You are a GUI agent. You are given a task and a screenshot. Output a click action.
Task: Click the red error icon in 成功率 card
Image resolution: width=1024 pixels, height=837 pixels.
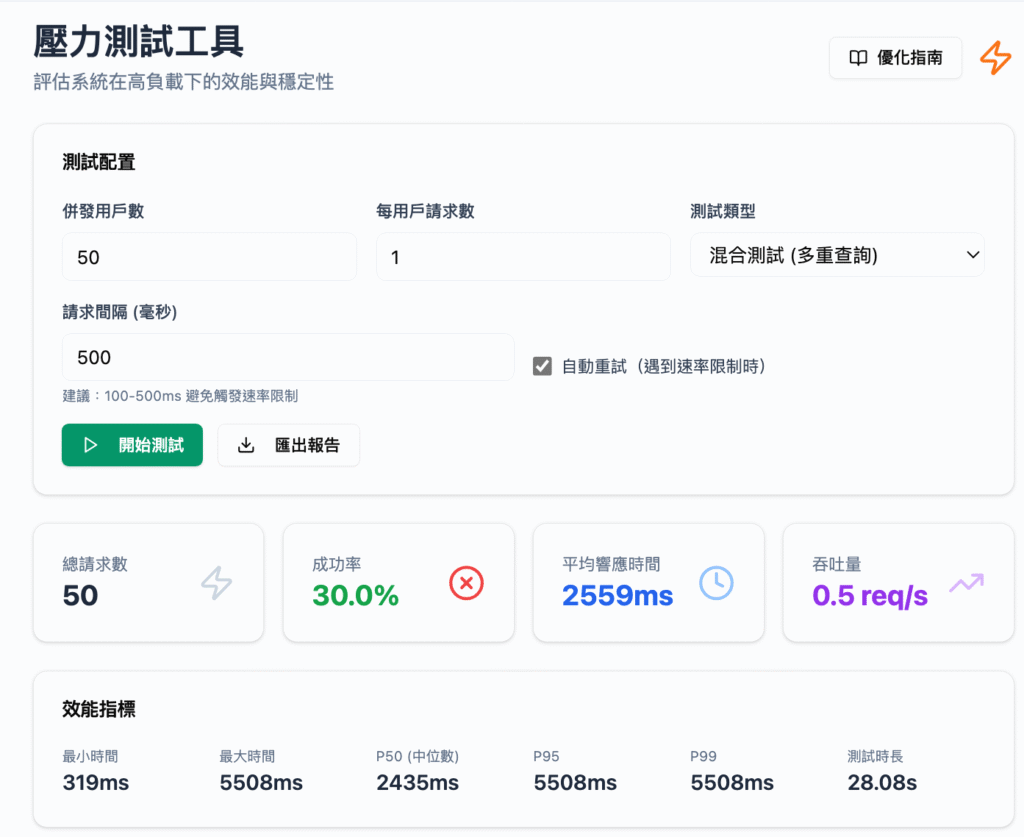466,583
